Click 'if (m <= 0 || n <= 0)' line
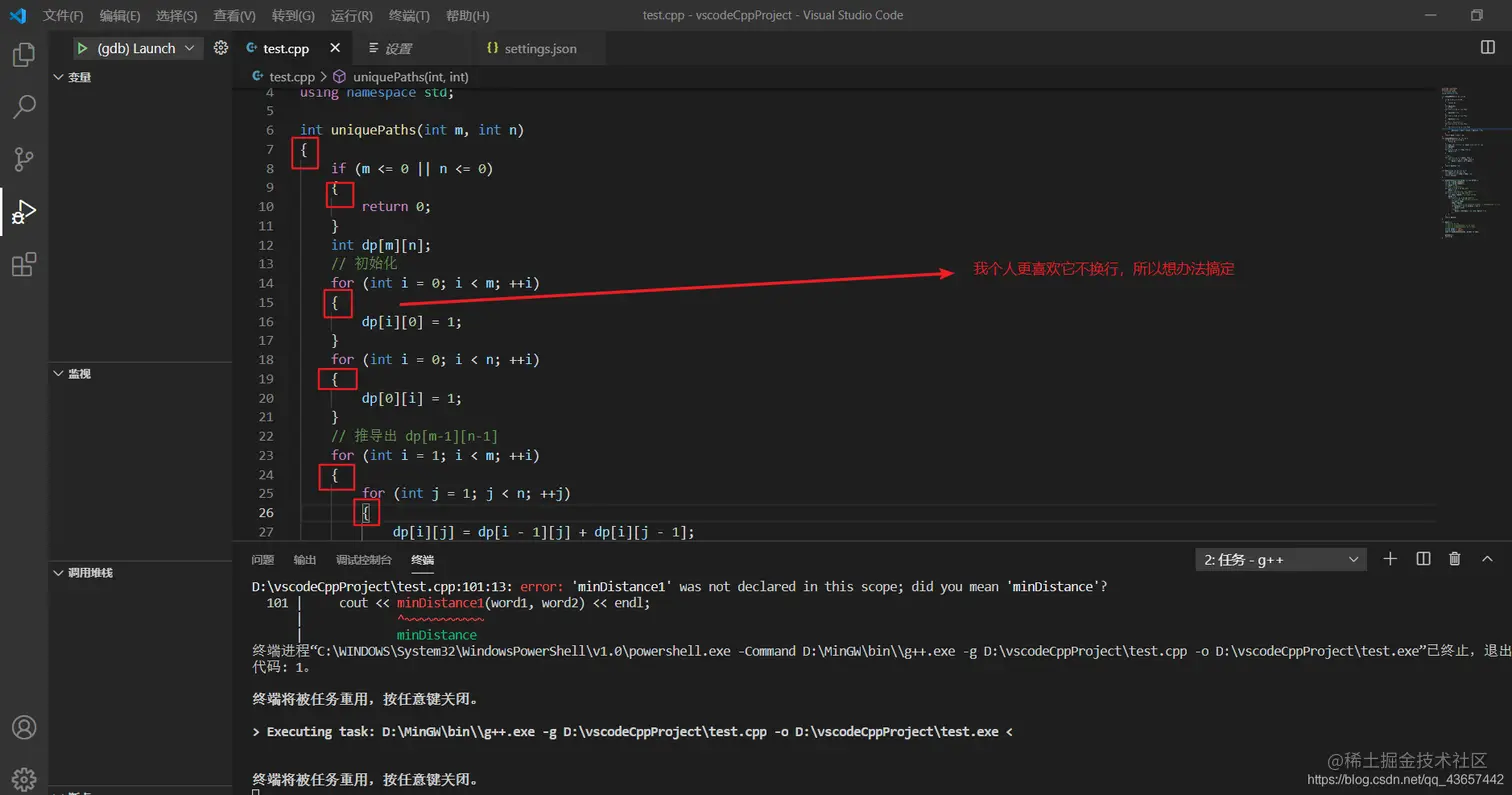The height and width of the screenshot is (795, 1512). pyautogui.click(x=412, y=169)
